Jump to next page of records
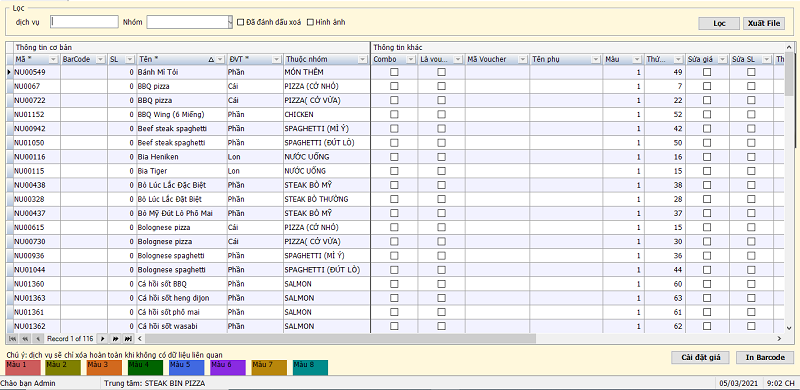 [x=115, y=338]
